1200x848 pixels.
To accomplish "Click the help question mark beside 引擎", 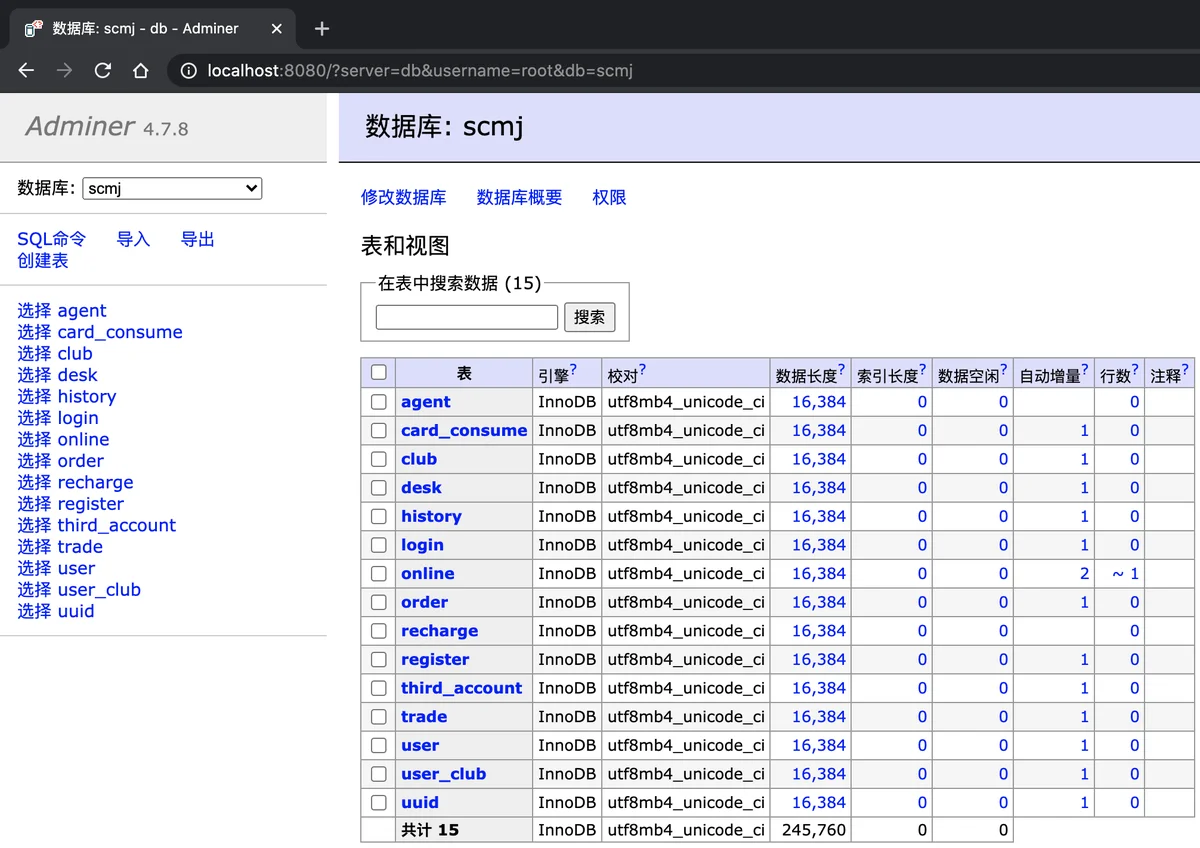I will [573, 369].
